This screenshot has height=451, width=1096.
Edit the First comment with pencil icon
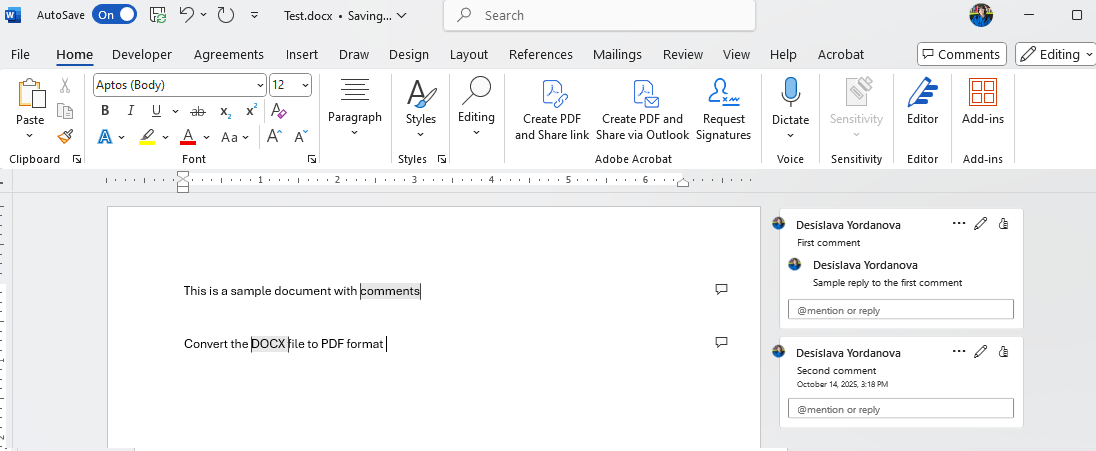coord(981,224)
